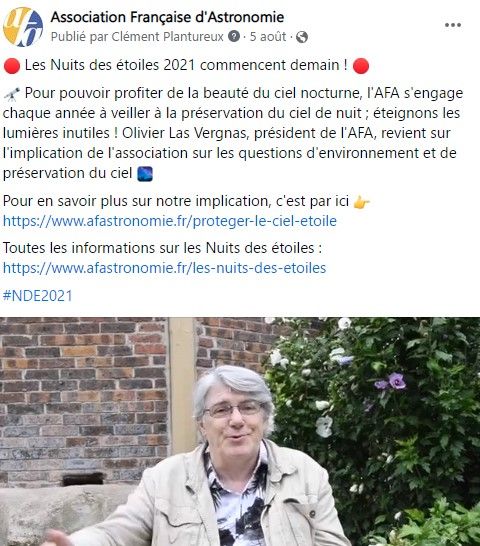
Task: Click the pointing hand emoji
Action: [361, 202]
